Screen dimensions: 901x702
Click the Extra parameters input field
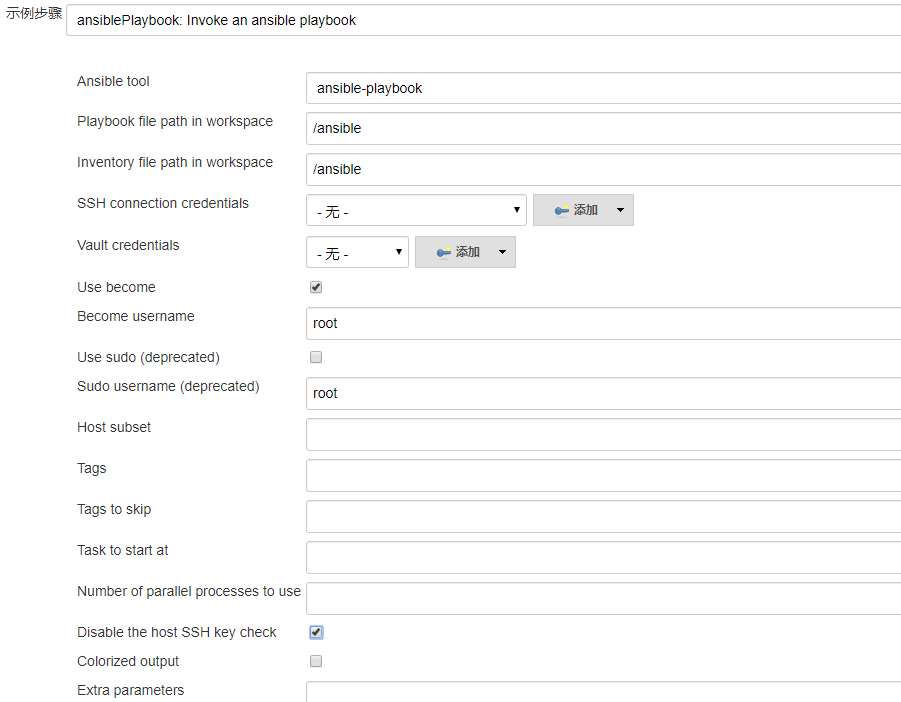(603, 692)
